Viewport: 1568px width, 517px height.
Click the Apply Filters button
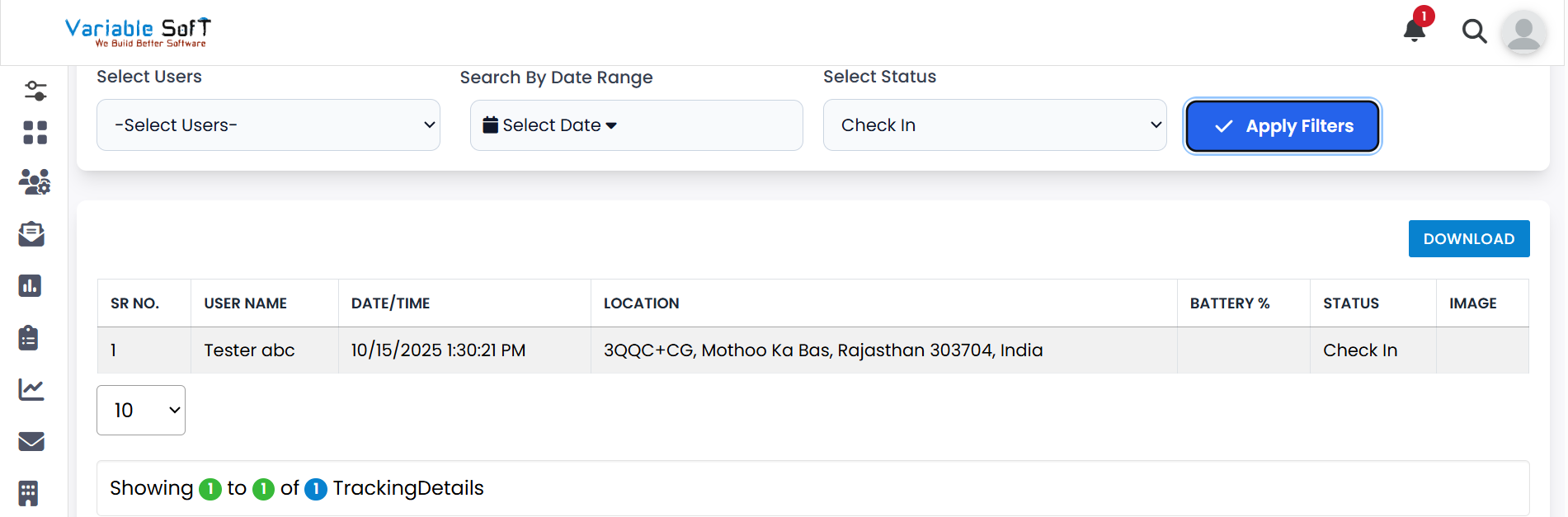[1283, 126]
